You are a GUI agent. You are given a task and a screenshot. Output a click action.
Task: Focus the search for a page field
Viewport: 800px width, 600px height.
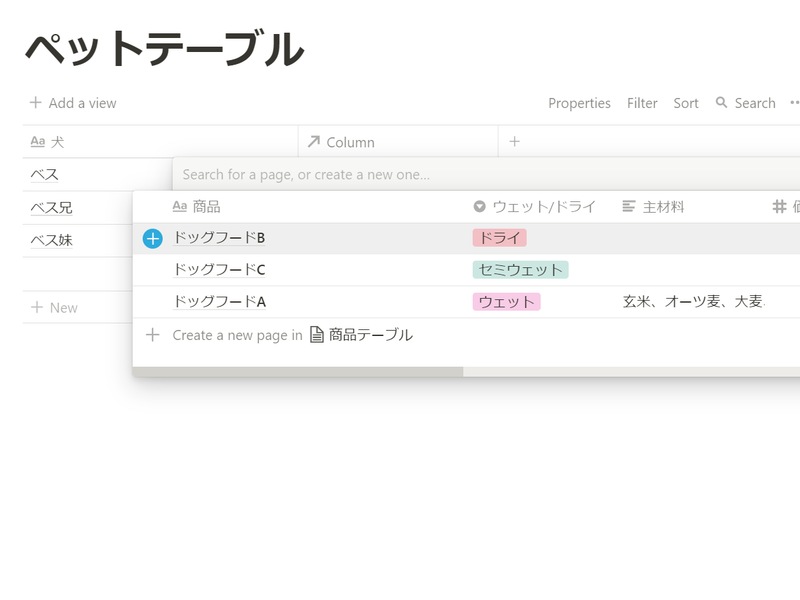[x=400, y=174]
